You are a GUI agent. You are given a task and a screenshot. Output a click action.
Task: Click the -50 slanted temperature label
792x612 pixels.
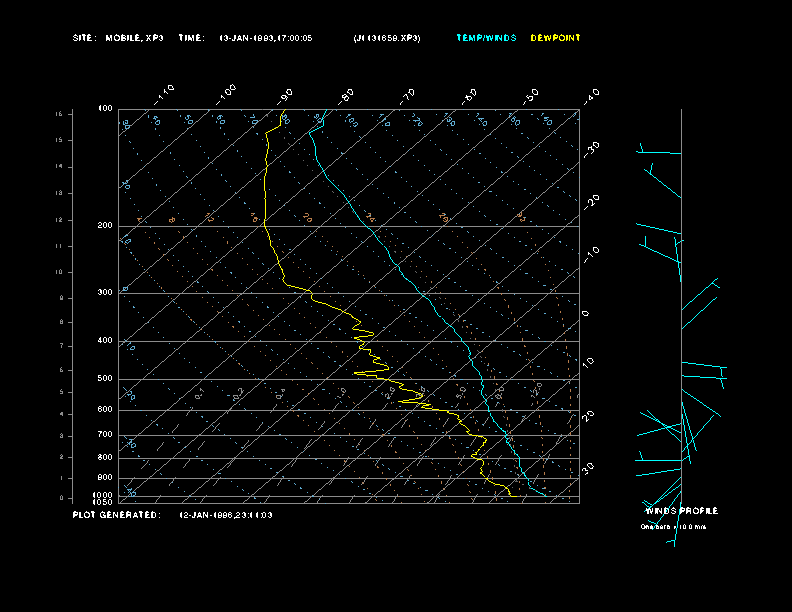[x=531, y=96]
